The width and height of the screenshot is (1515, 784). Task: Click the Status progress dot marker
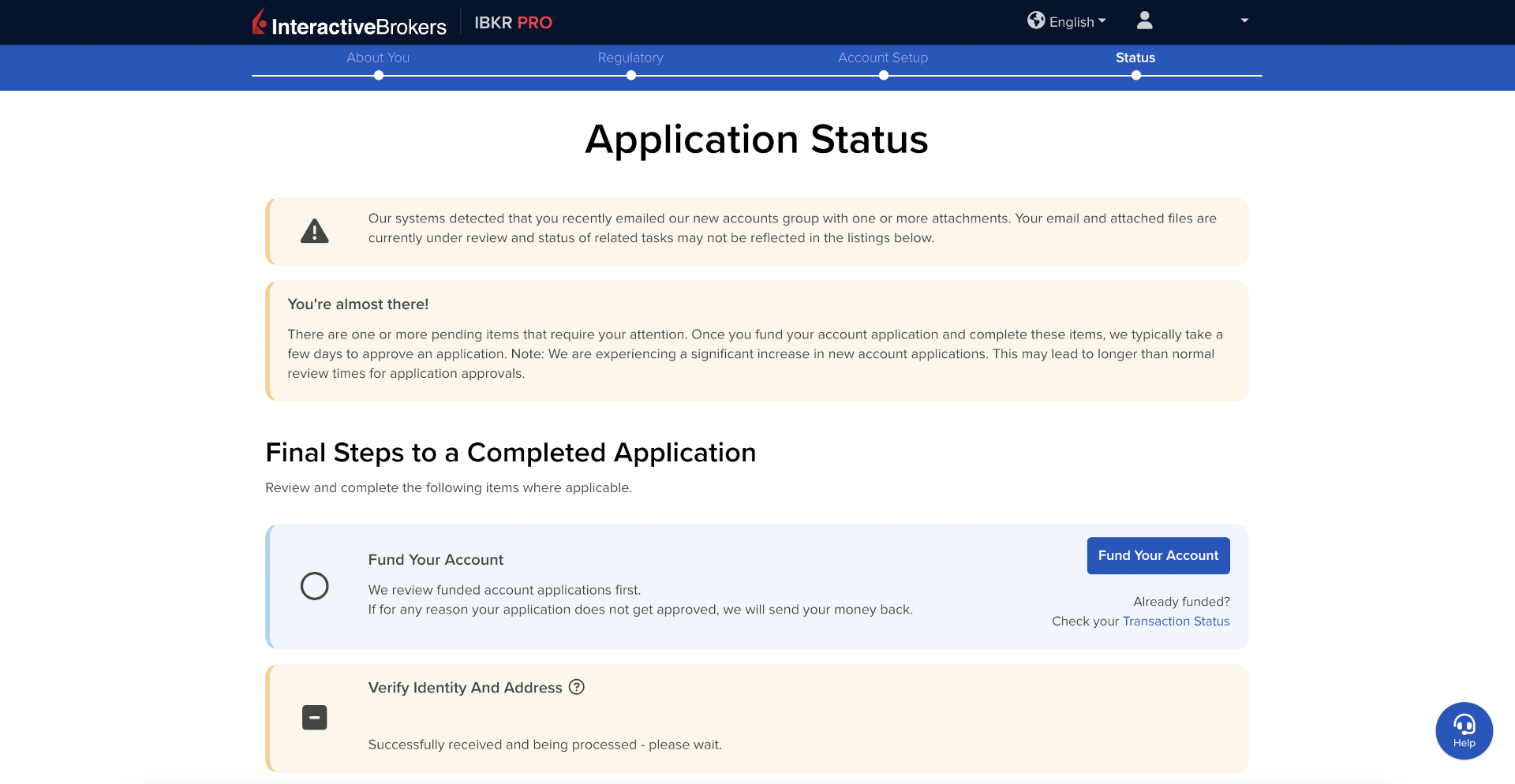coord(1135,76)
